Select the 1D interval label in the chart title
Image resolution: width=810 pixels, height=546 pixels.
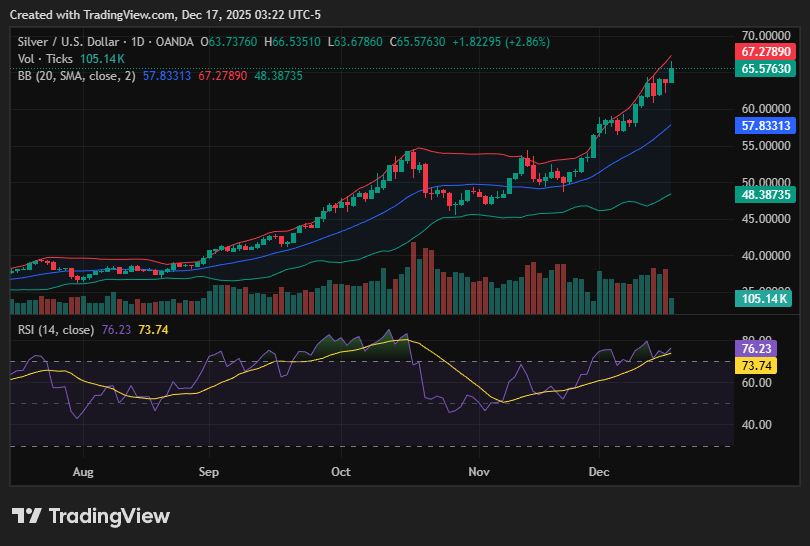(x=134, y=42)
